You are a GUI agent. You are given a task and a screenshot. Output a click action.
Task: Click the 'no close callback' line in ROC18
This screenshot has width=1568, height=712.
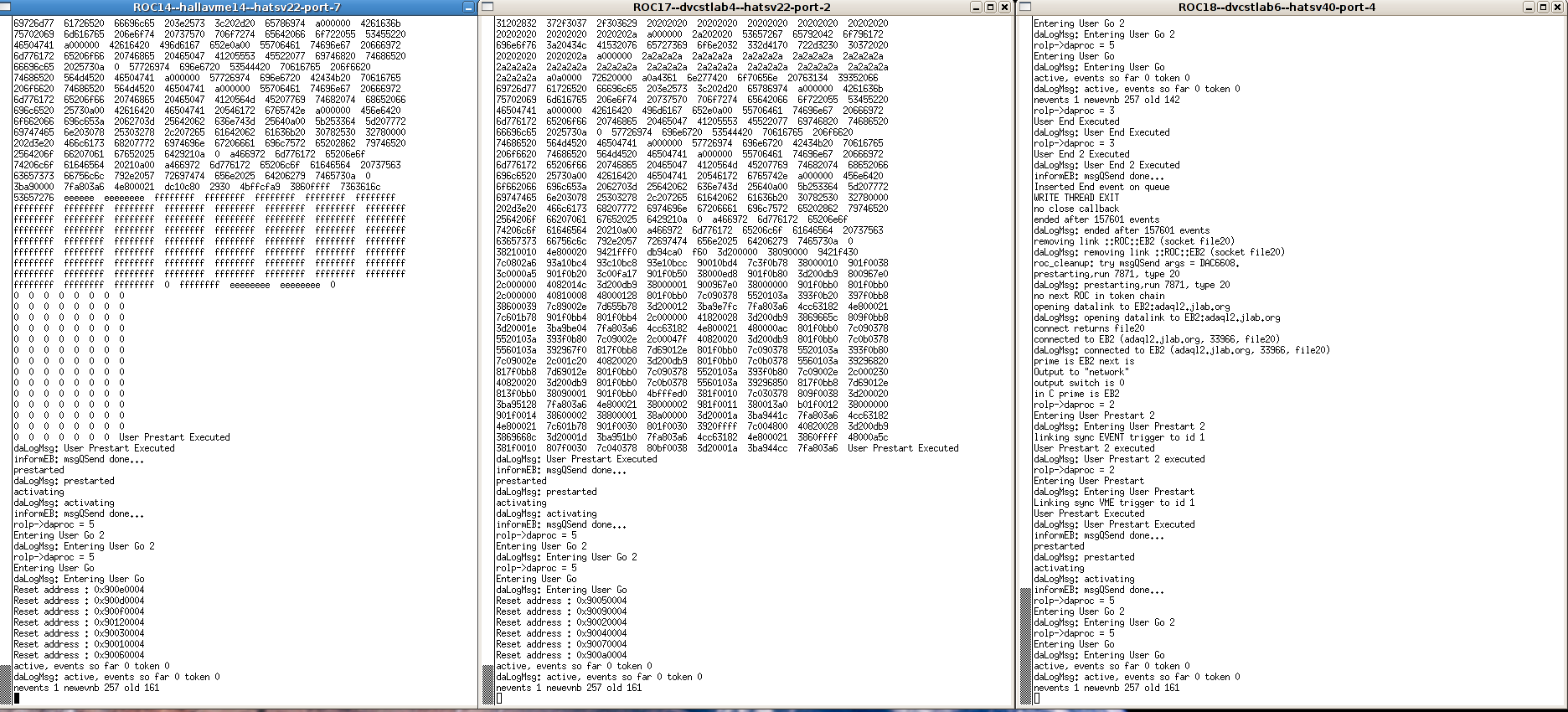[1076, 209]
